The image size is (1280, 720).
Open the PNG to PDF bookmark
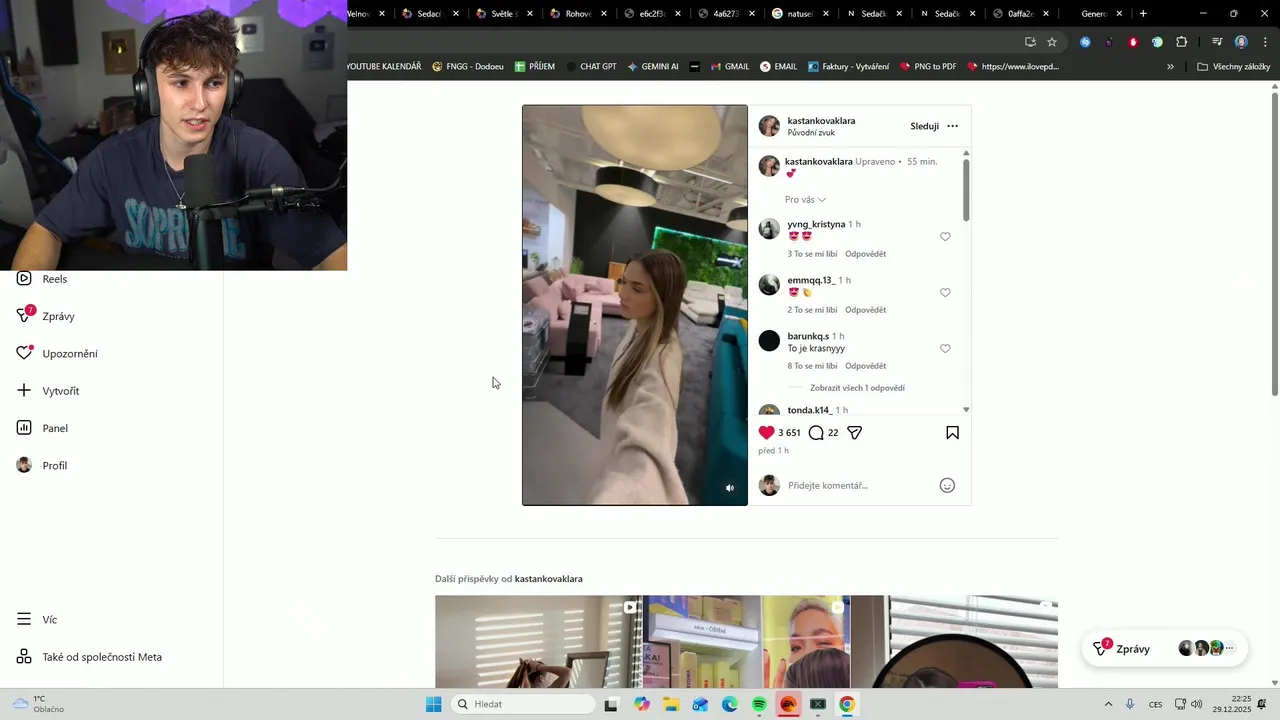(928, 67)
